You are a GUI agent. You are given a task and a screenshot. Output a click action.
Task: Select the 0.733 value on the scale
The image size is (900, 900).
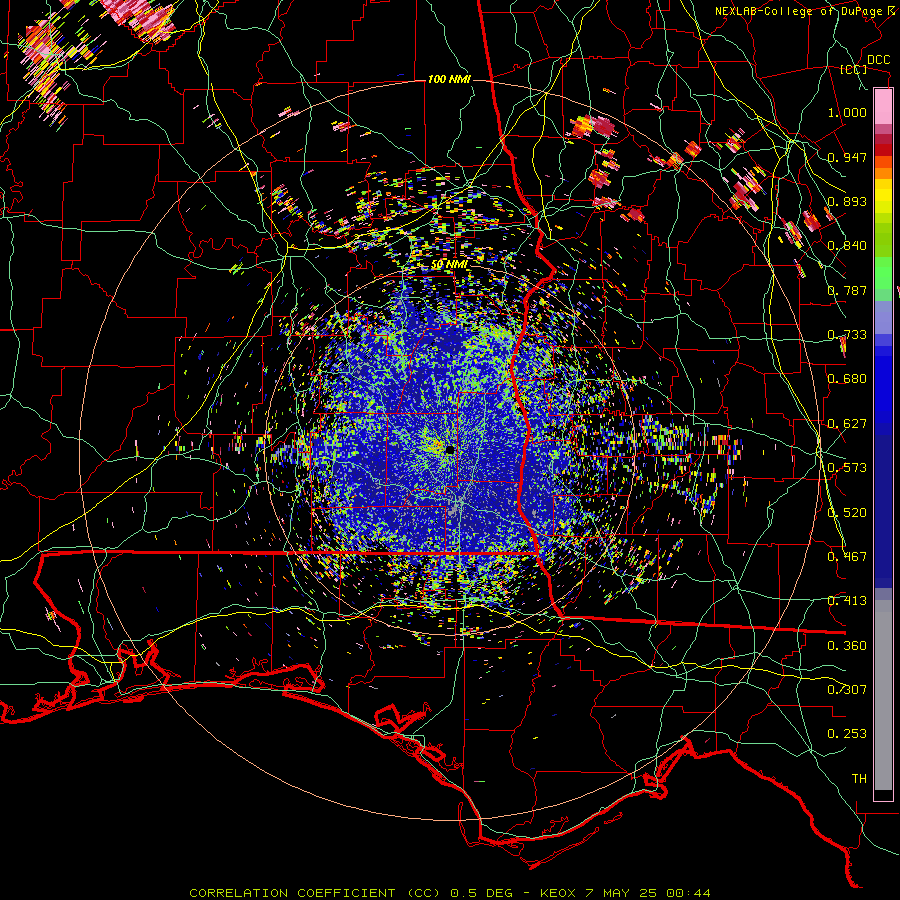847,335
